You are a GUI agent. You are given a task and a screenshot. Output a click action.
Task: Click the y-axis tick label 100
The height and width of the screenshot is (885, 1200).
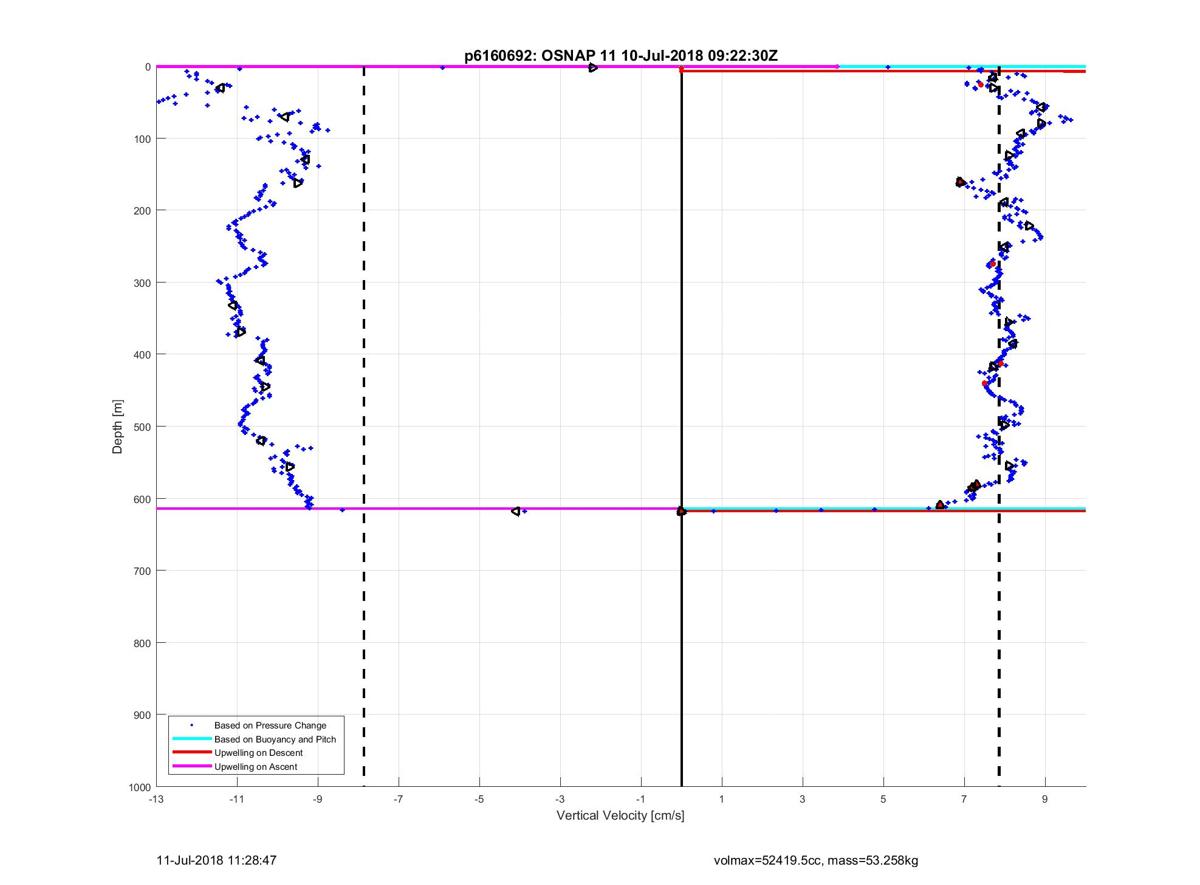click(142, 139)
